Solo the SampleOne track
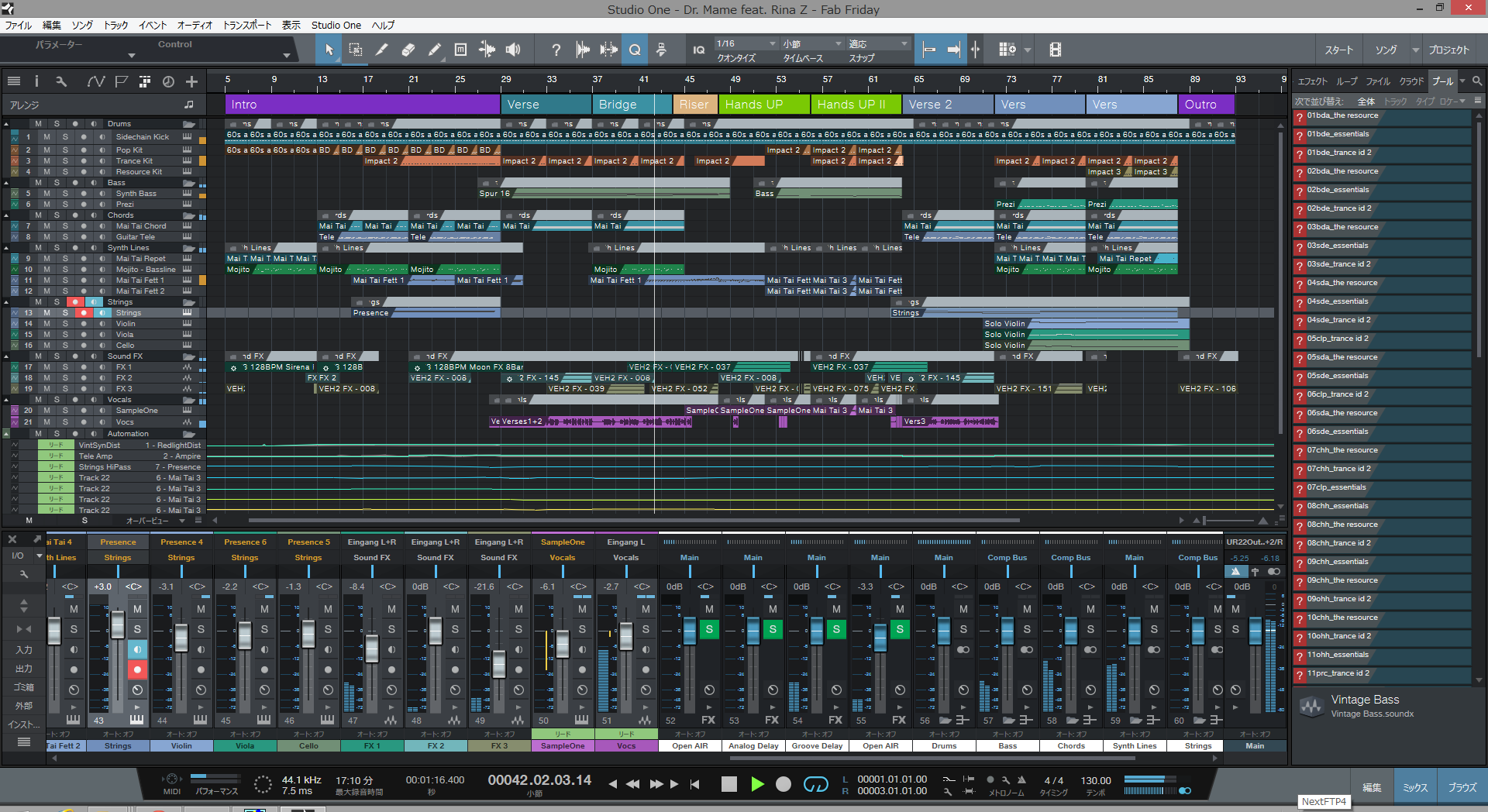This screenshot has height=812, width=1488. click(x=65, y=411)
